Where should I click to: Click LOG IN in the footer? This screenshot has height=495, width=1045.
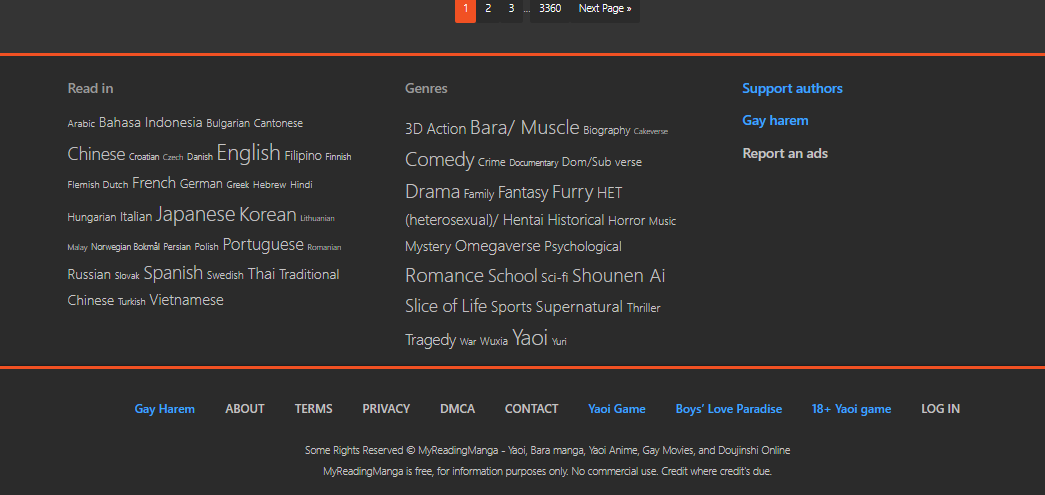(940, 409)
